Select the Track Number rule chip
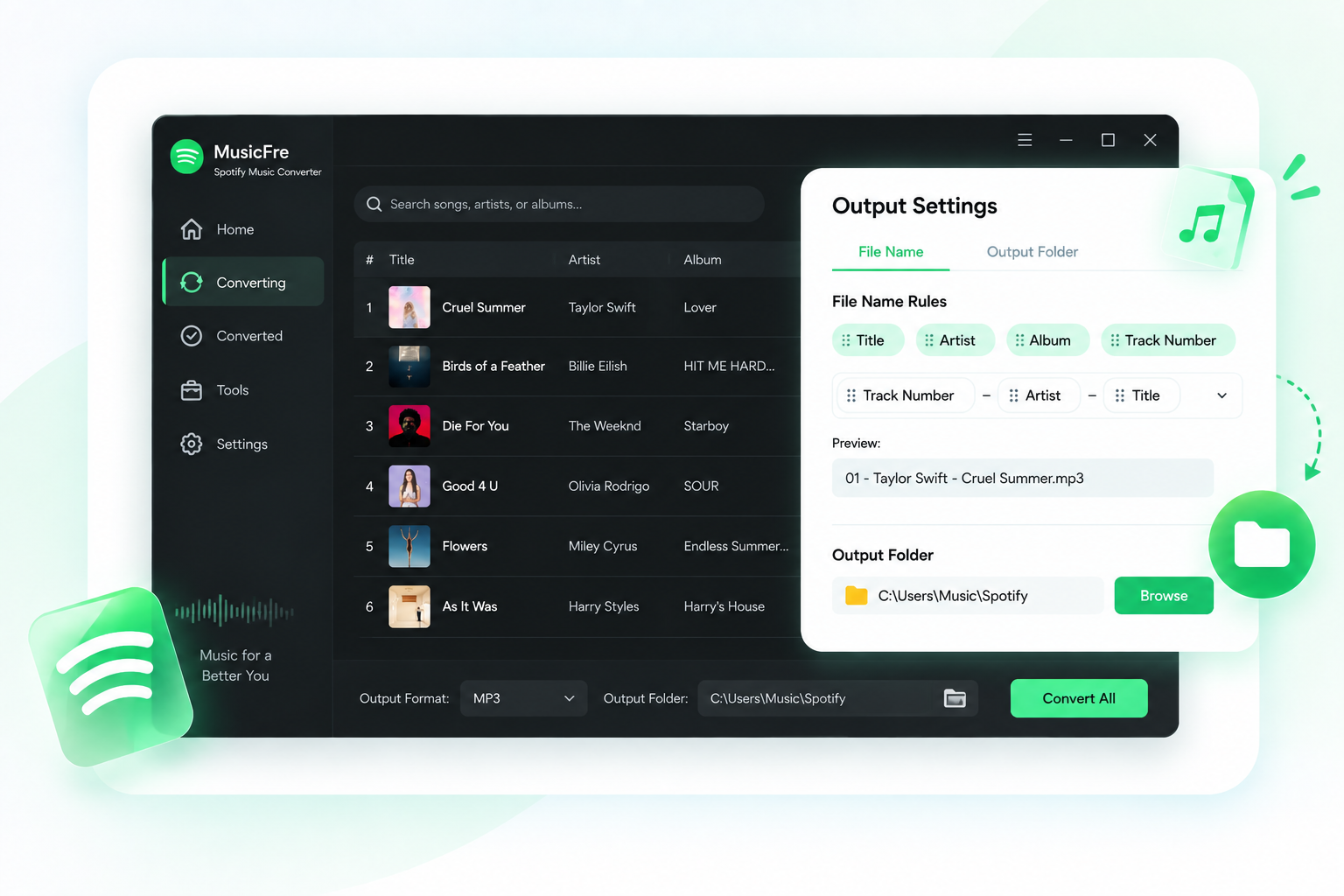 pyautogui.click(x=1168, y=340)
